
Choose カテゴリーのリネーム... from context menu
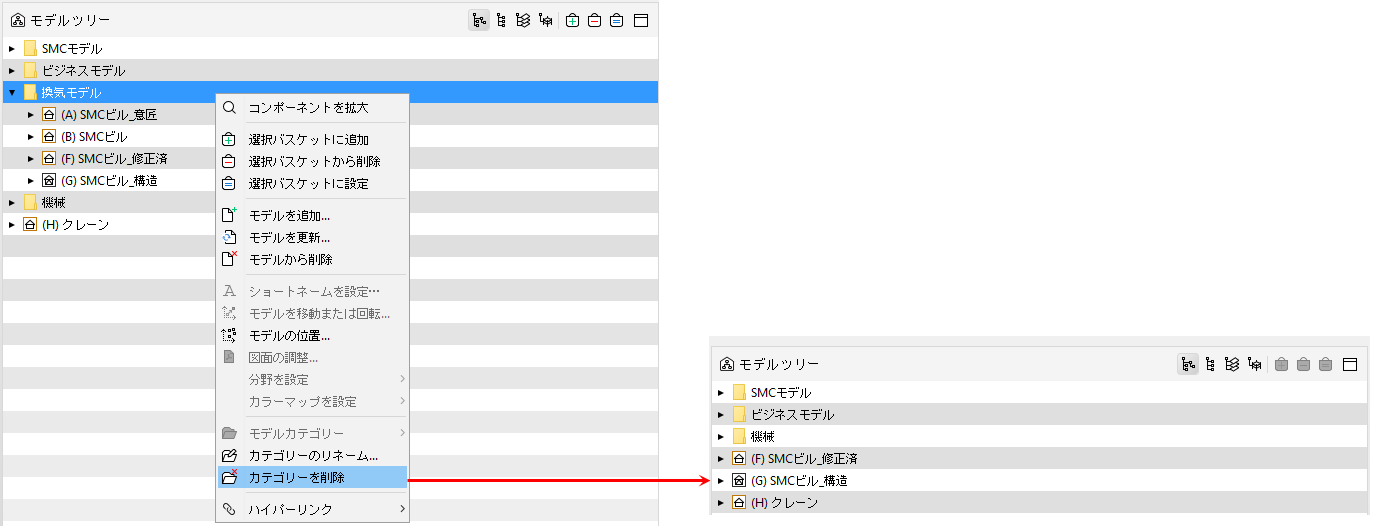click(313, 456)
